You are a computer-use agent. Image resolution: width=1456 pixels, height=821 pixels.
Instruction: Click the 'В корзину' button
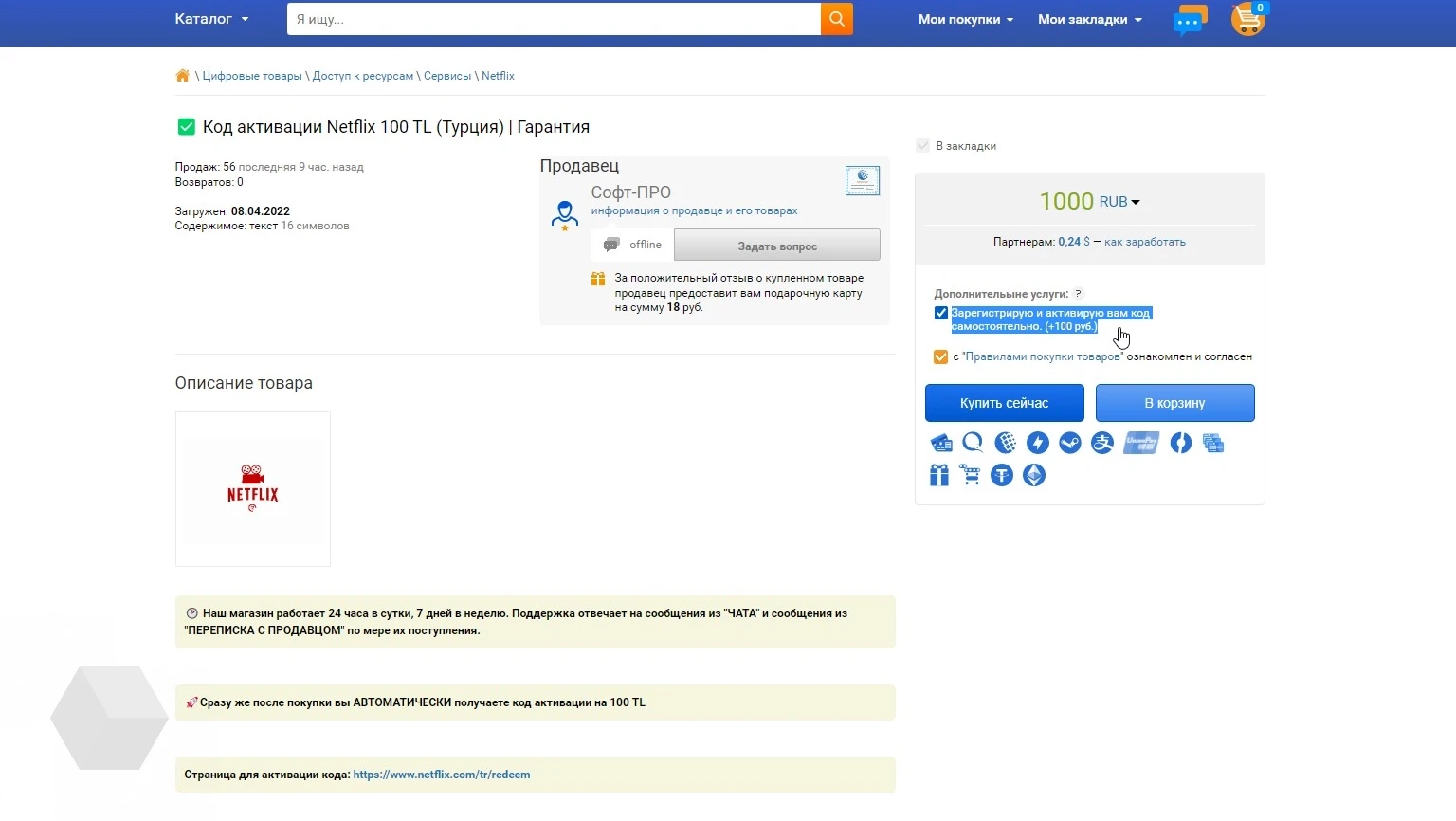1175,403
